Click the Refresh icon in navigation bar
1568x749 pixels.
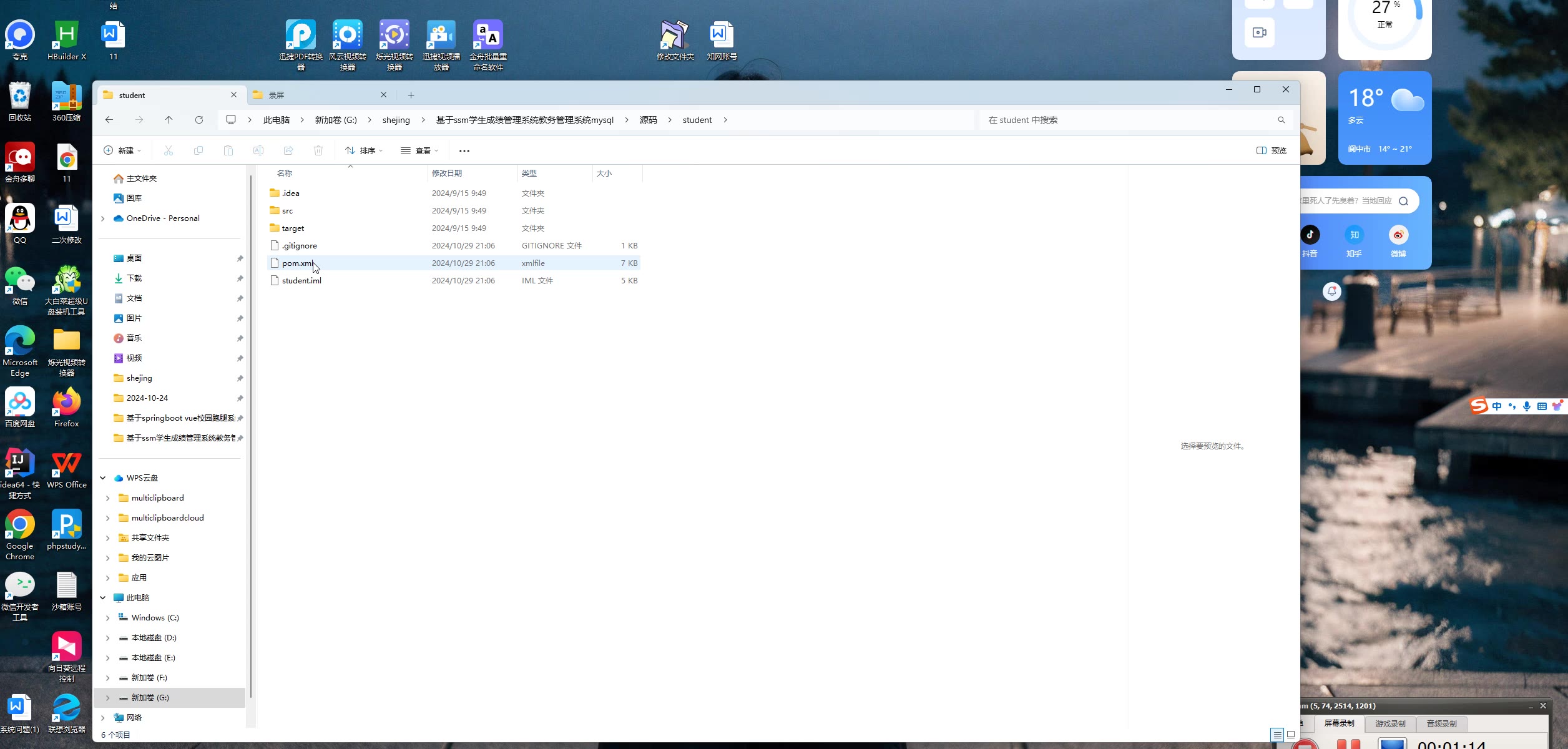tap(199, 120)
